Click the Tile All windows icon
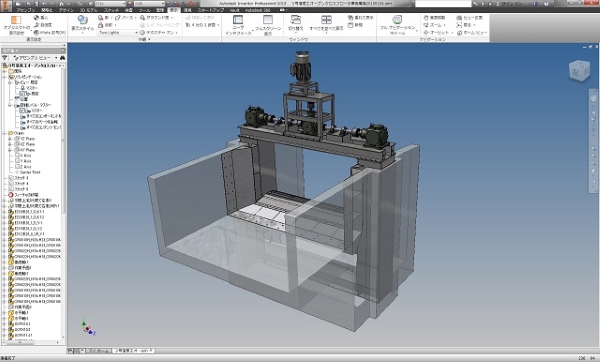Image resolution: width=600 pixels, height=362 pixels. (x=326, y=20)
